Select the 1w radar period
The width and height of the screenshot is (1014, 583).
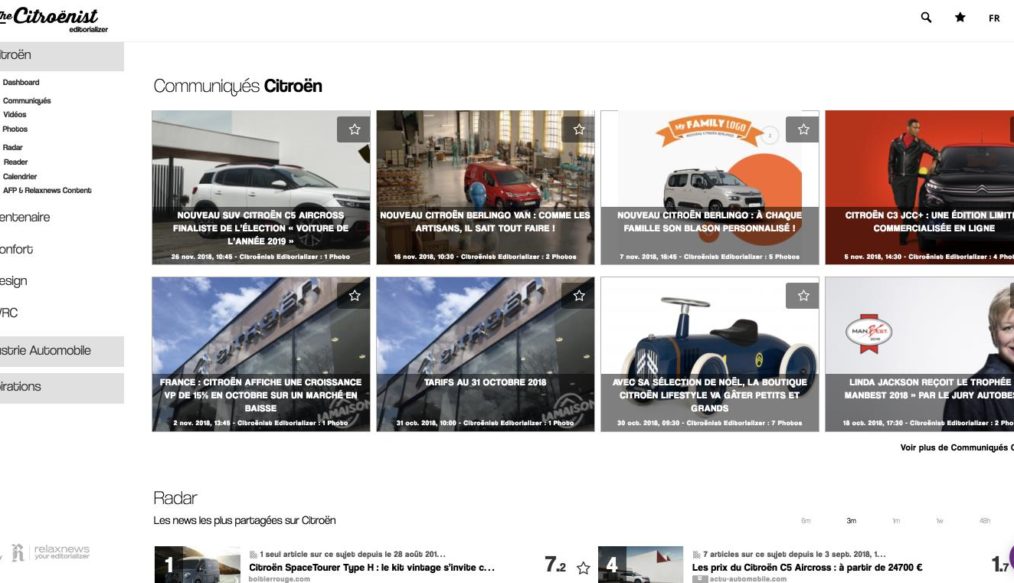click(940, 520)
